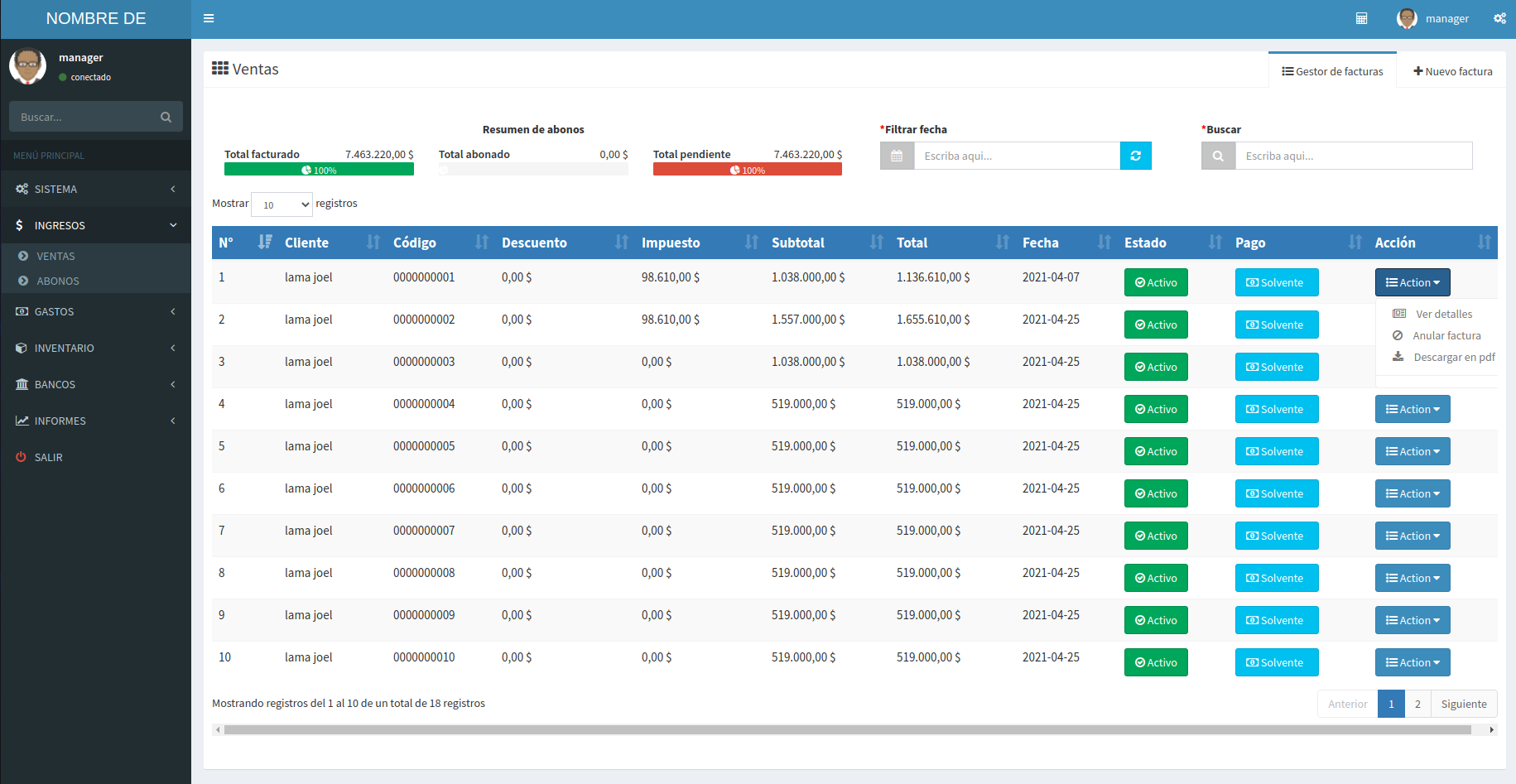
Task: Toggle Activo status for invoice 0000000004
Action: (1156, 409)
